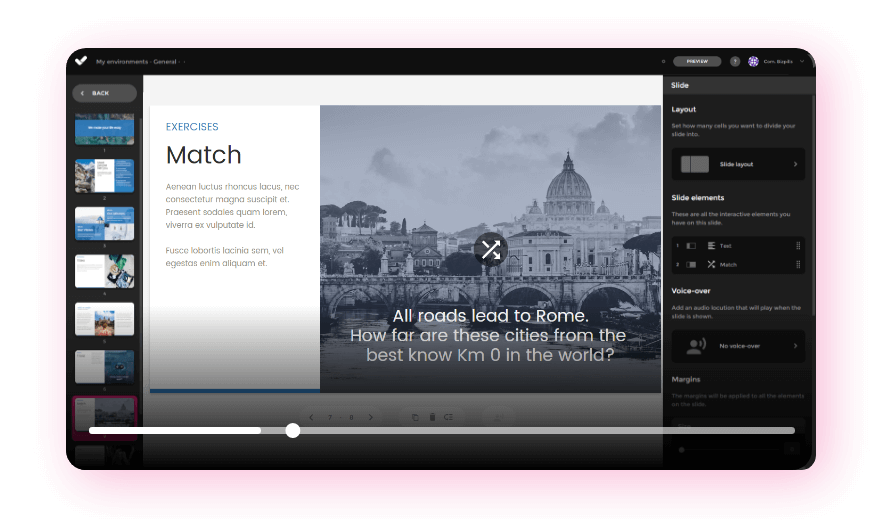Expand the No voice-over setting
This screenshot has width=890, height=520.
[795, 346]
